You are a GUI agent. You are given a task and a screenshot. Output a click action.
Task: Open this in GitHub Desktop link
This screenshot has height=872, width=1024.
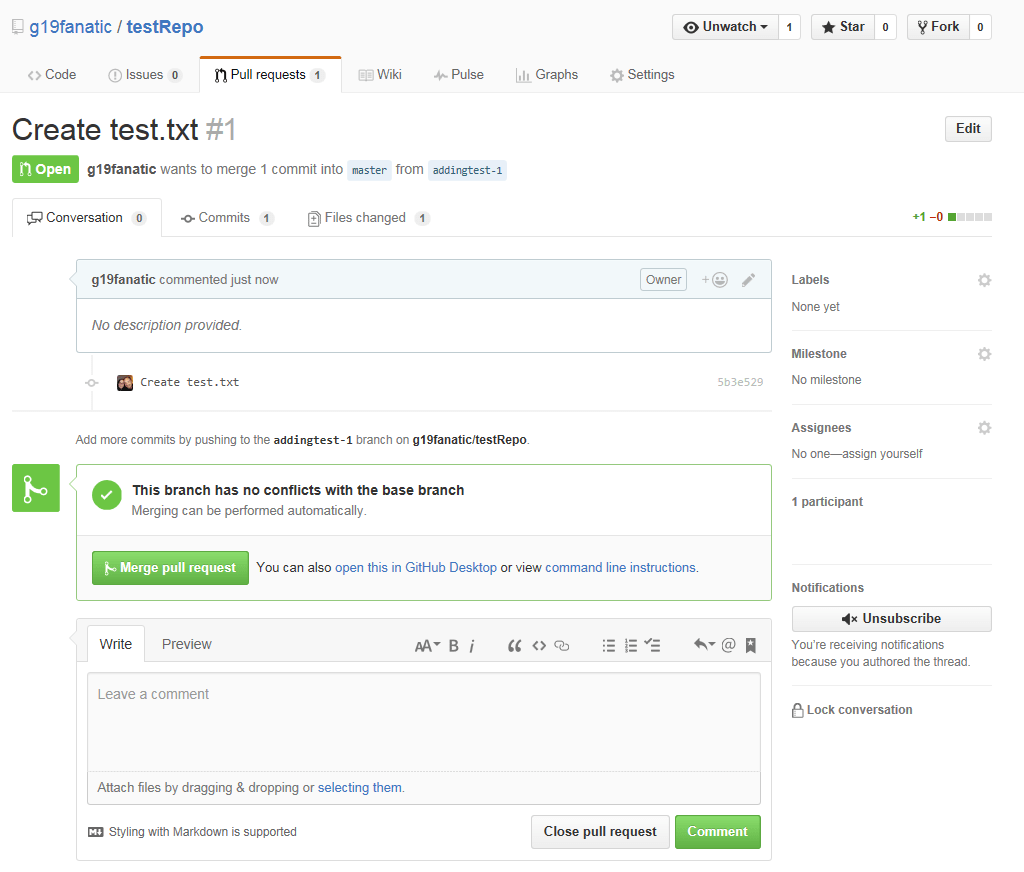(416, 568)
